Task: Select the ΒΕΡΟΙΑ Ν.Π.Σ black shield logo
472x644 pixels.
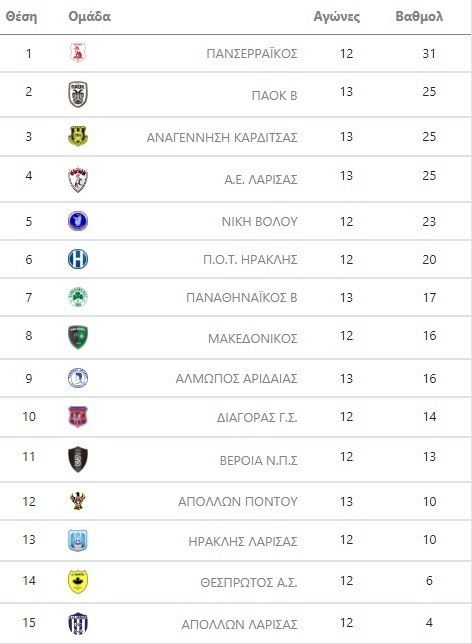Action: 78,459
